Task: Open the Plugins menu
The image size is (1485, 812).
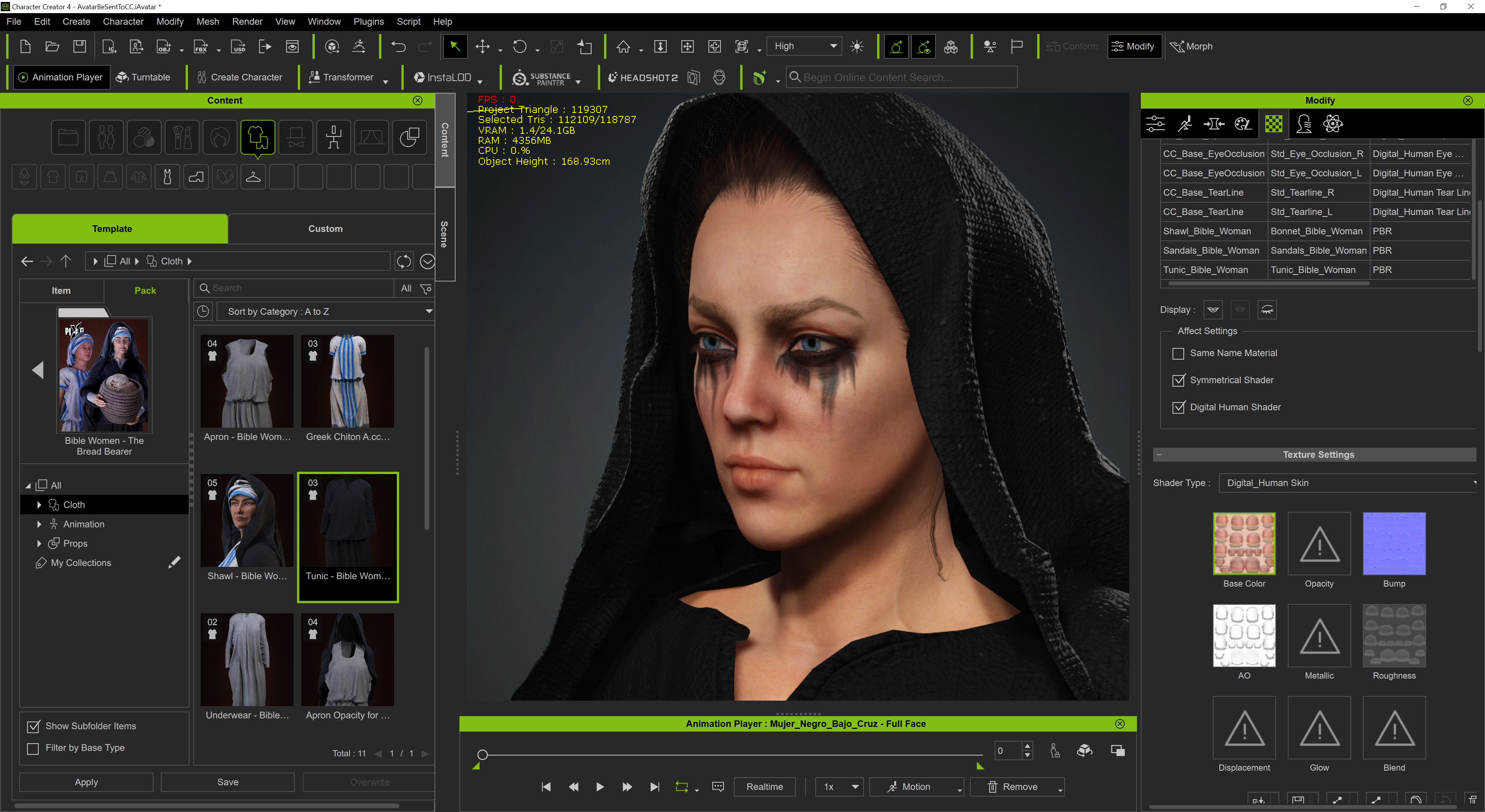Action: click(x=369, y=21)
